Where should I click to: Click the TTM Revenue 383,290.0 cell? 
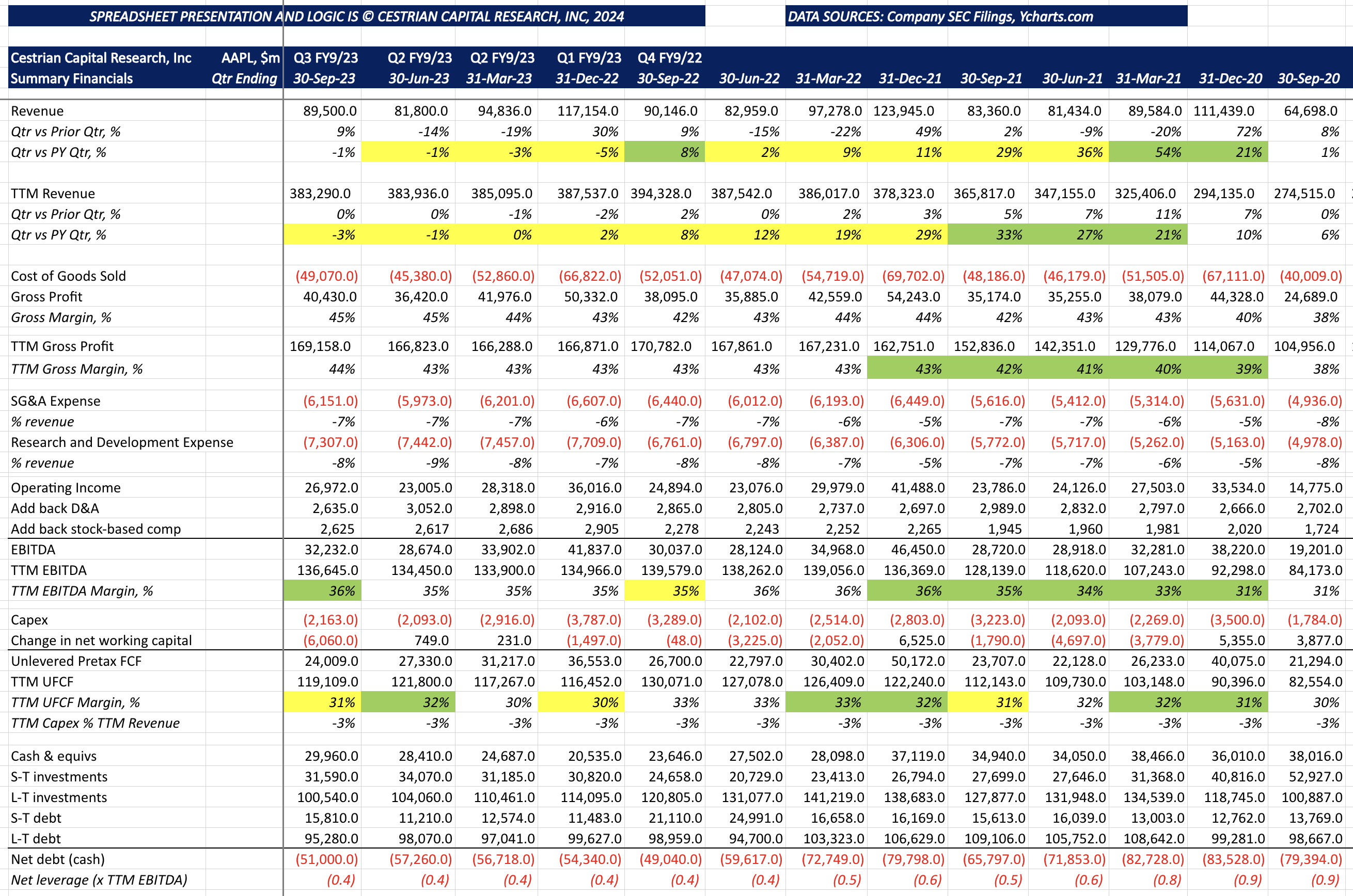pyautogui.click(x=320, y=194)
